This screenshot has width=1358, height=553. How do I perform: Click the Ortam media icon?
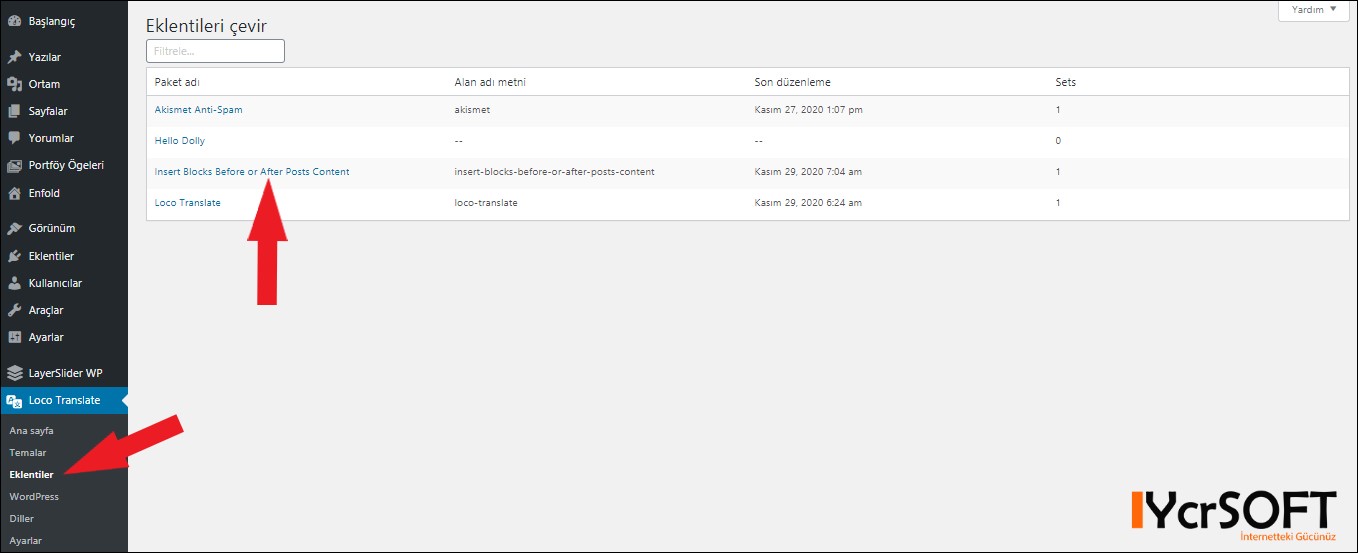[14, 84]
